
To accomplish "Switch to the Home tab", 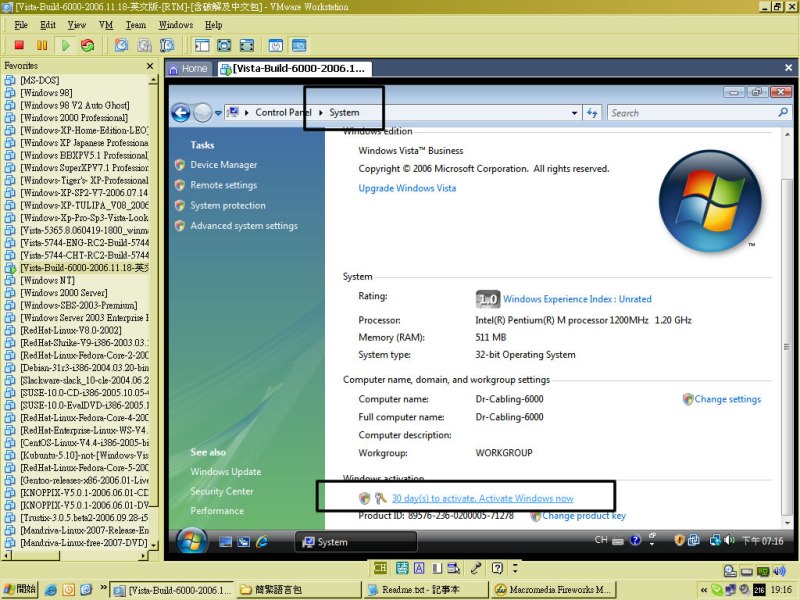I will point(188,68).
